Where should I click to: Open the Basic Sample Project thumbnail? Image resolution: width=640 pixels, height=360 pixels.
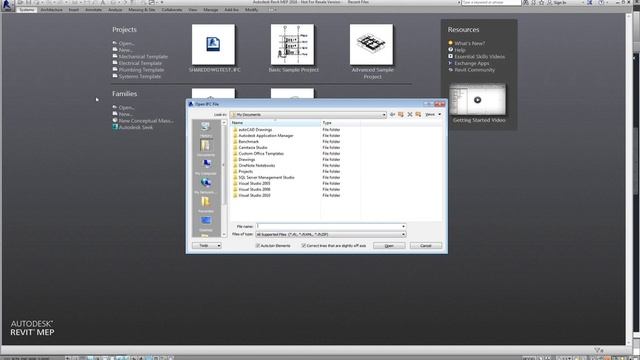point(292,44)
